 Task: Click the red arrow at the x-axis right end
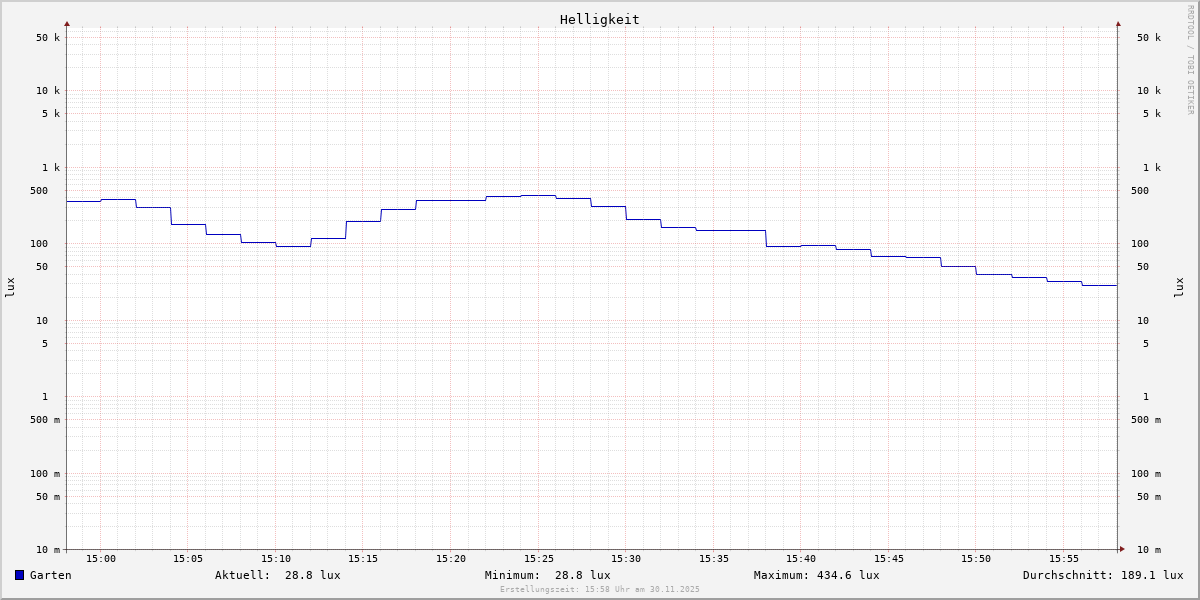tap(1122, 549)
